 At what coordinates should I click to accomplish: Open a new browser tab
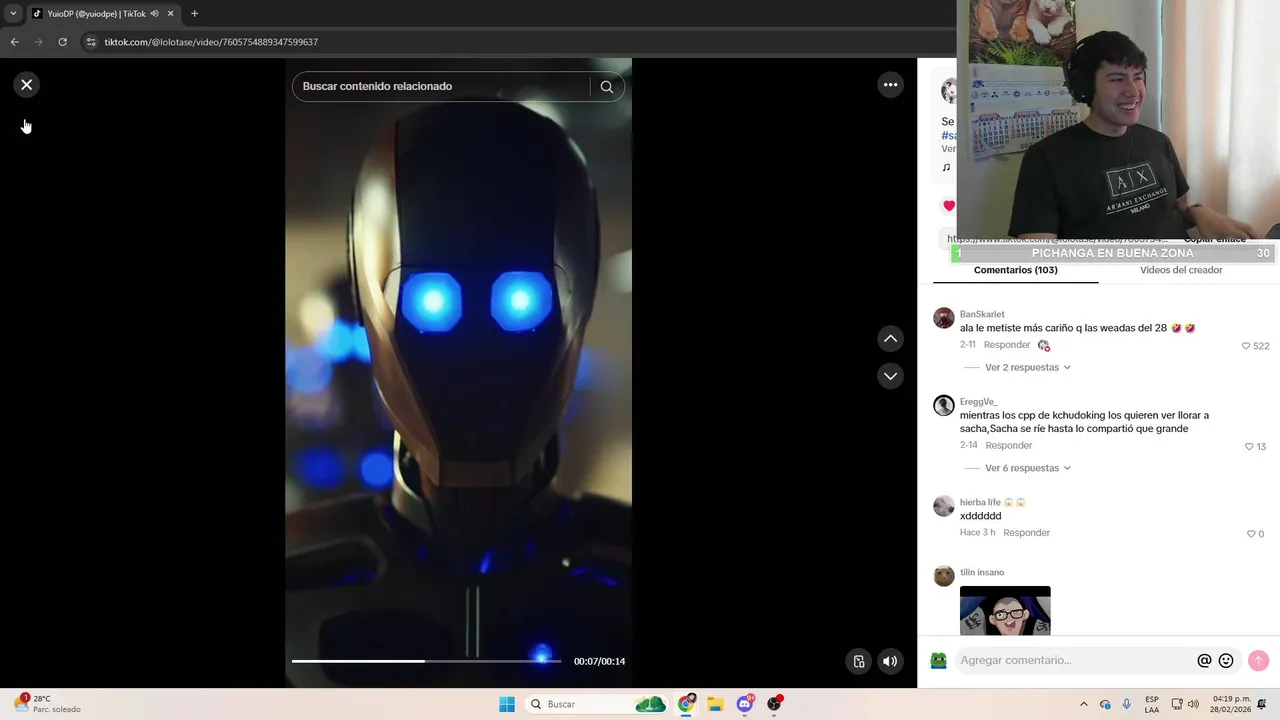194,14
